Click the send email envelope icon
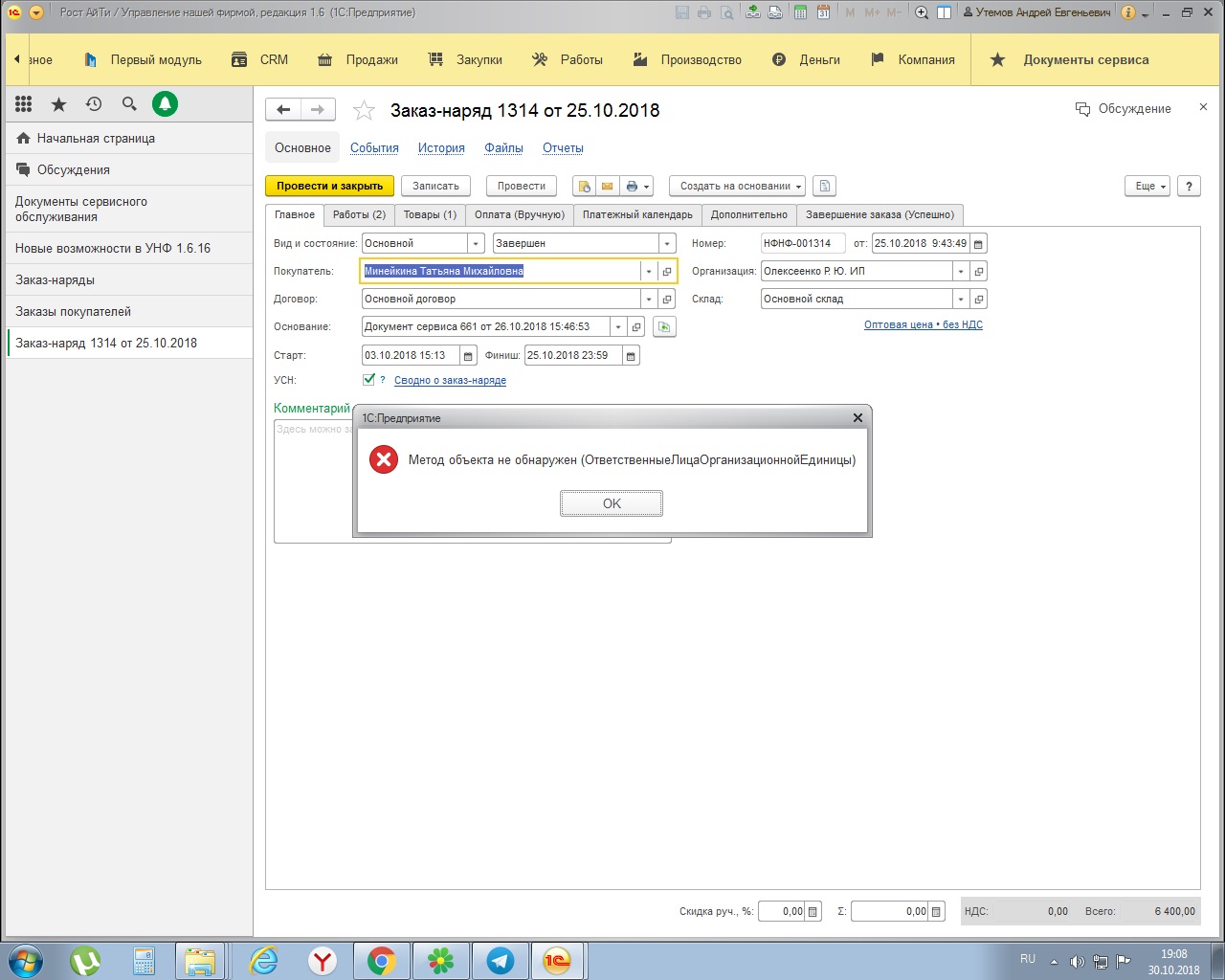1225x980 pixels. 607,187
